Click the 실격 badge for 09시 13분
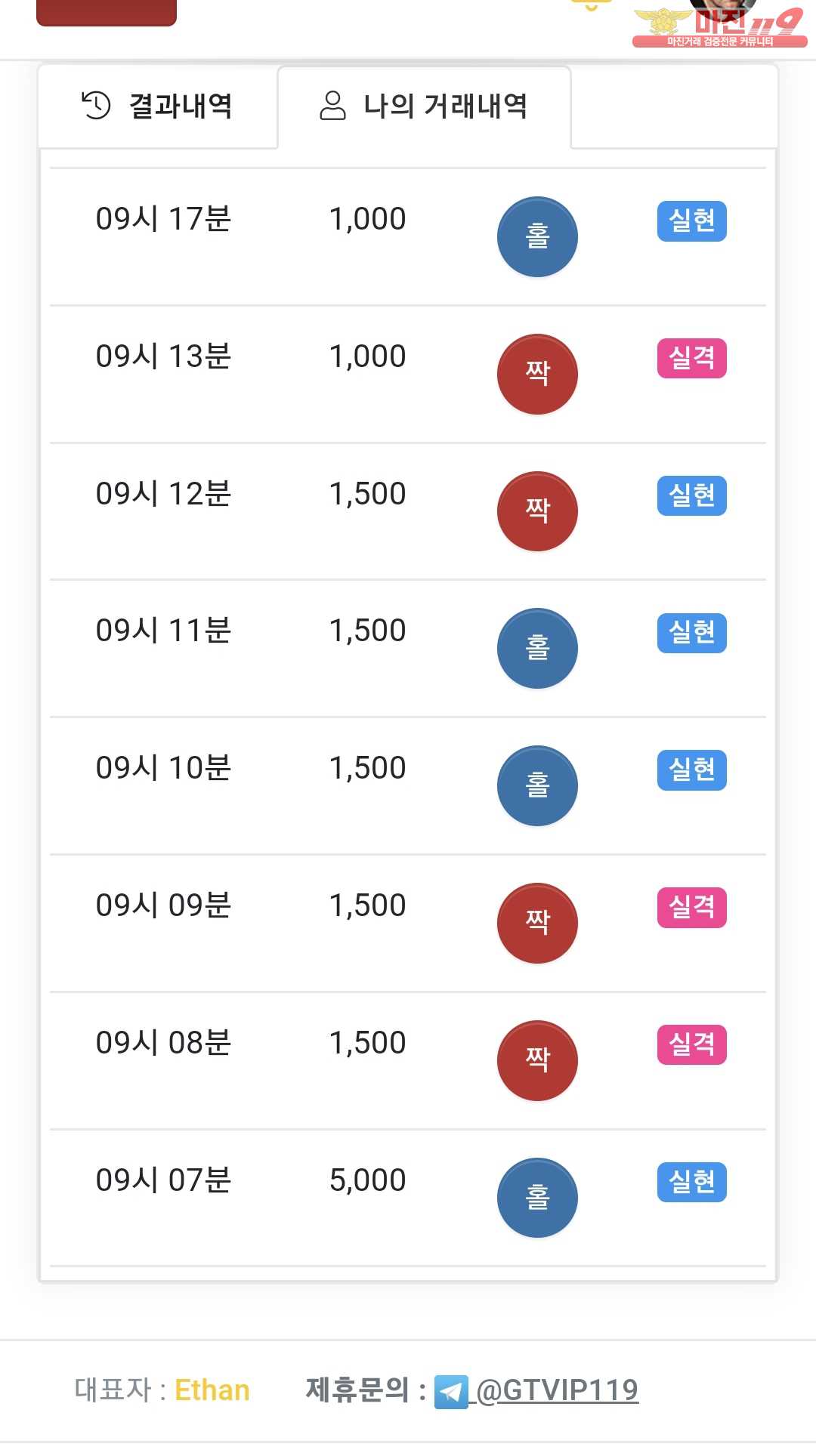Image resolution: width=816 pixels, height=1456 pixels. (691, 358)
